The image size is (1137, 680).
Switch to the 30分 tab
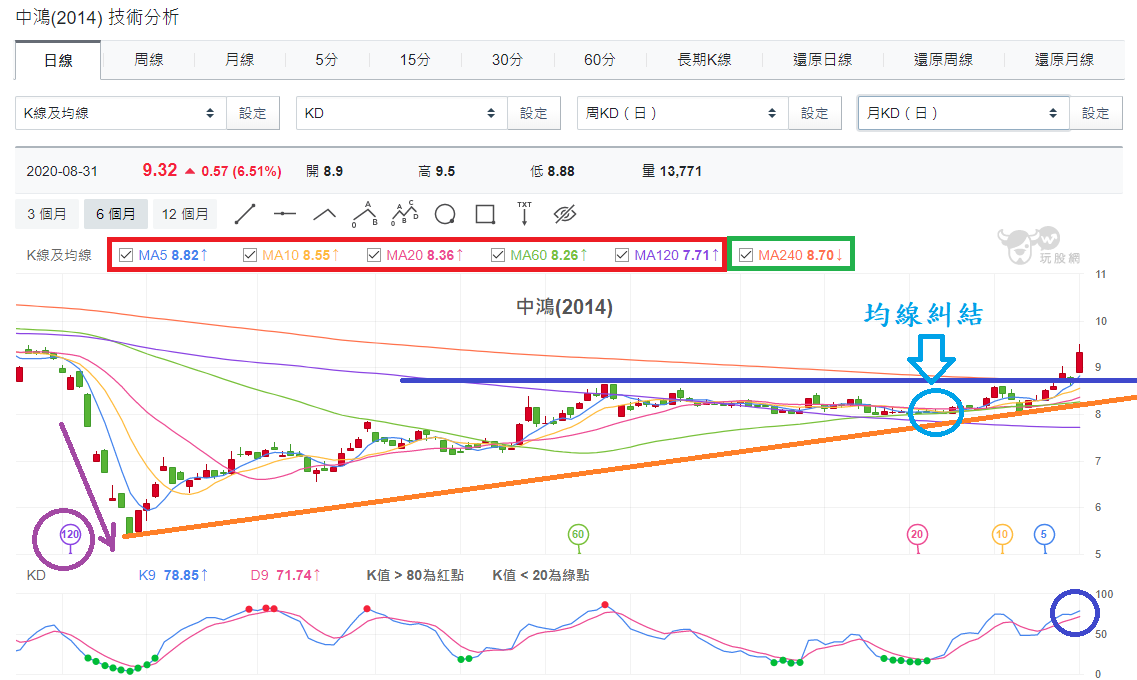click(507, 60)
